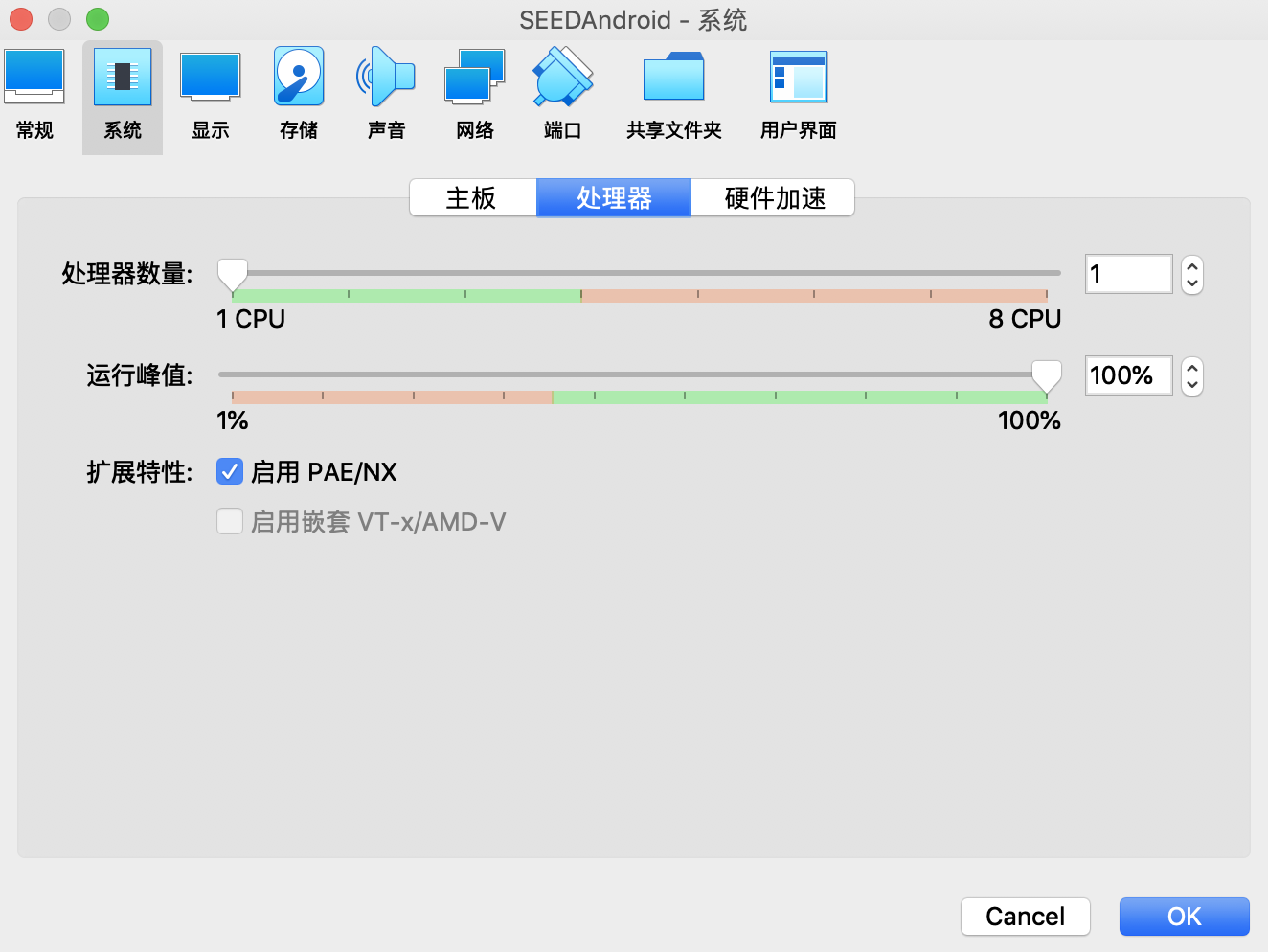The image size is (1268, 952).
Task: Click the 1 CPU label
Action: 251,319
